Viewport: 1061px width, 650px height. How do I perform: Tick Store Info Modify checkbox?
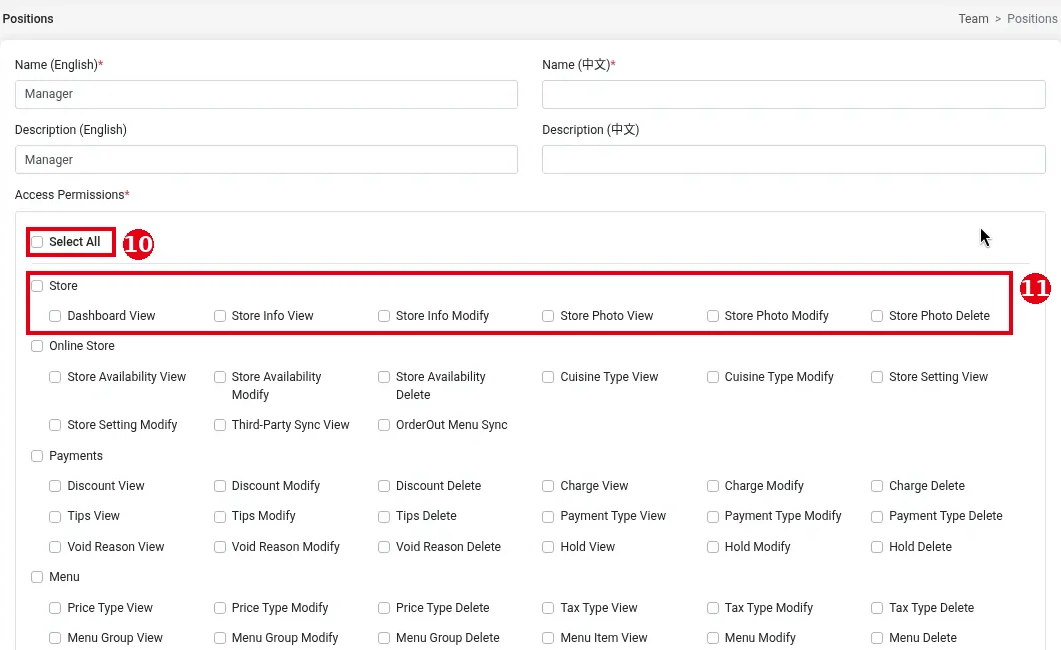click(384, 316)
